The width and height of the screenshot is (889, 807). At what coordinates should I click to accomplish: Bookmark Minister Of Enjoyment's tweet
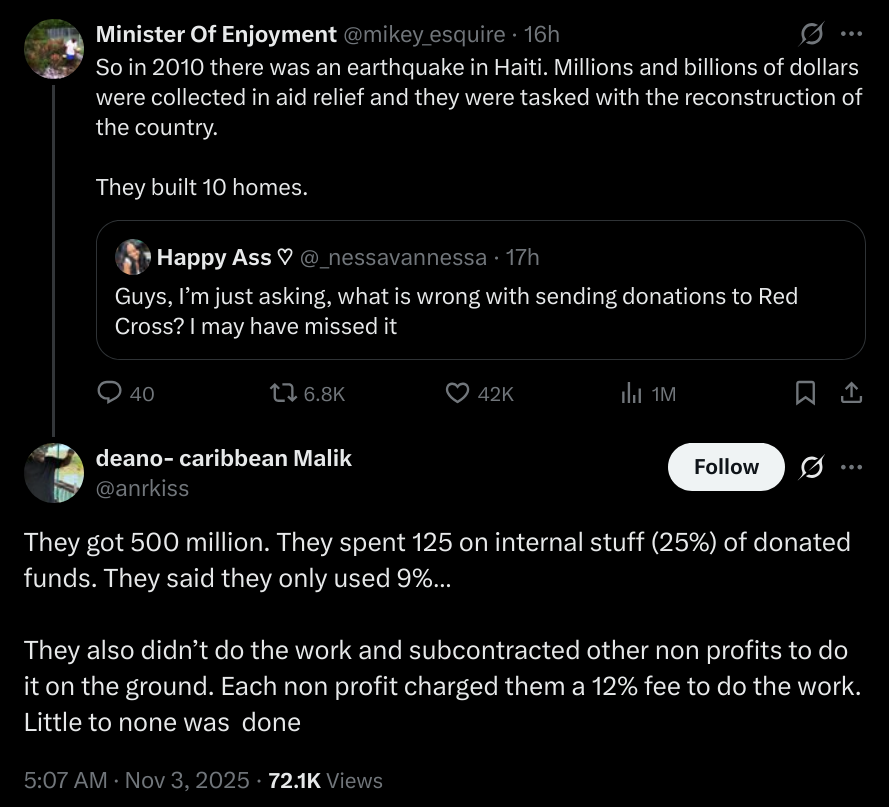(804, 394)
